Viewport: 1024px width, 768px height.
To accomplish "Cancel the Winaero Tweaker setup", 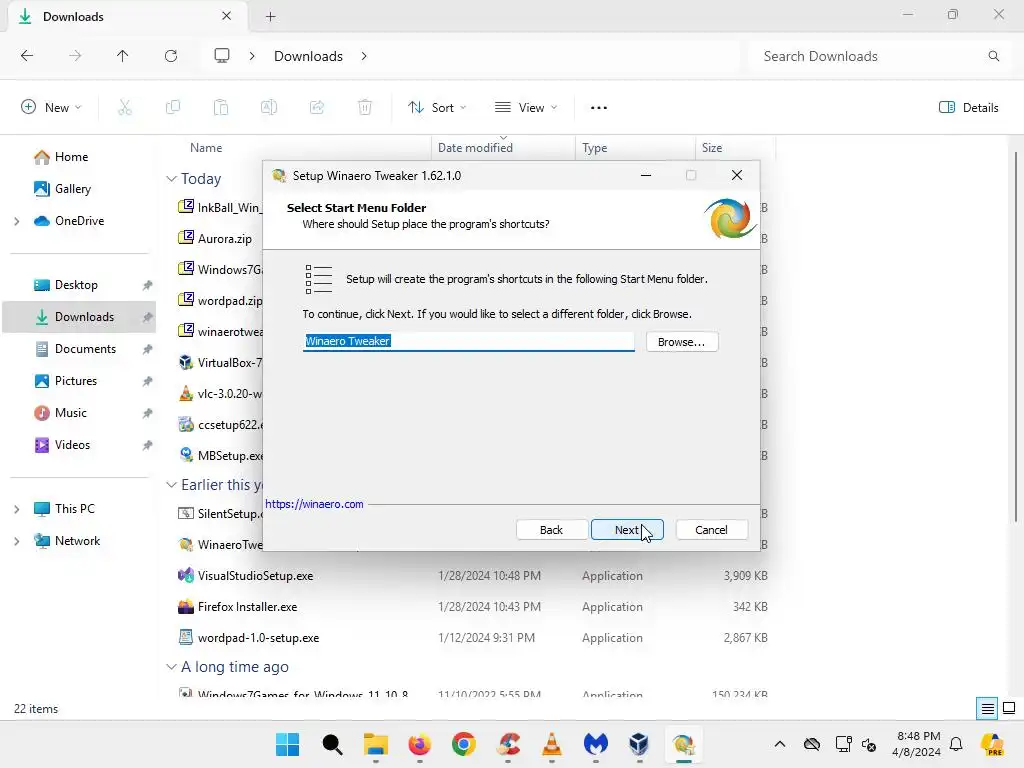I will pyautogui.click(x=711, y=530).
